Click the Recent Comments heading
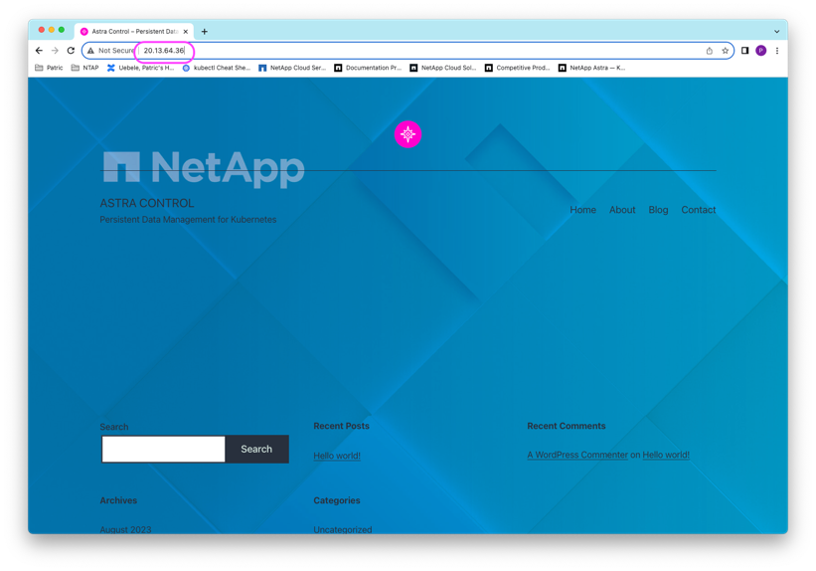 [x=566, y=426]
